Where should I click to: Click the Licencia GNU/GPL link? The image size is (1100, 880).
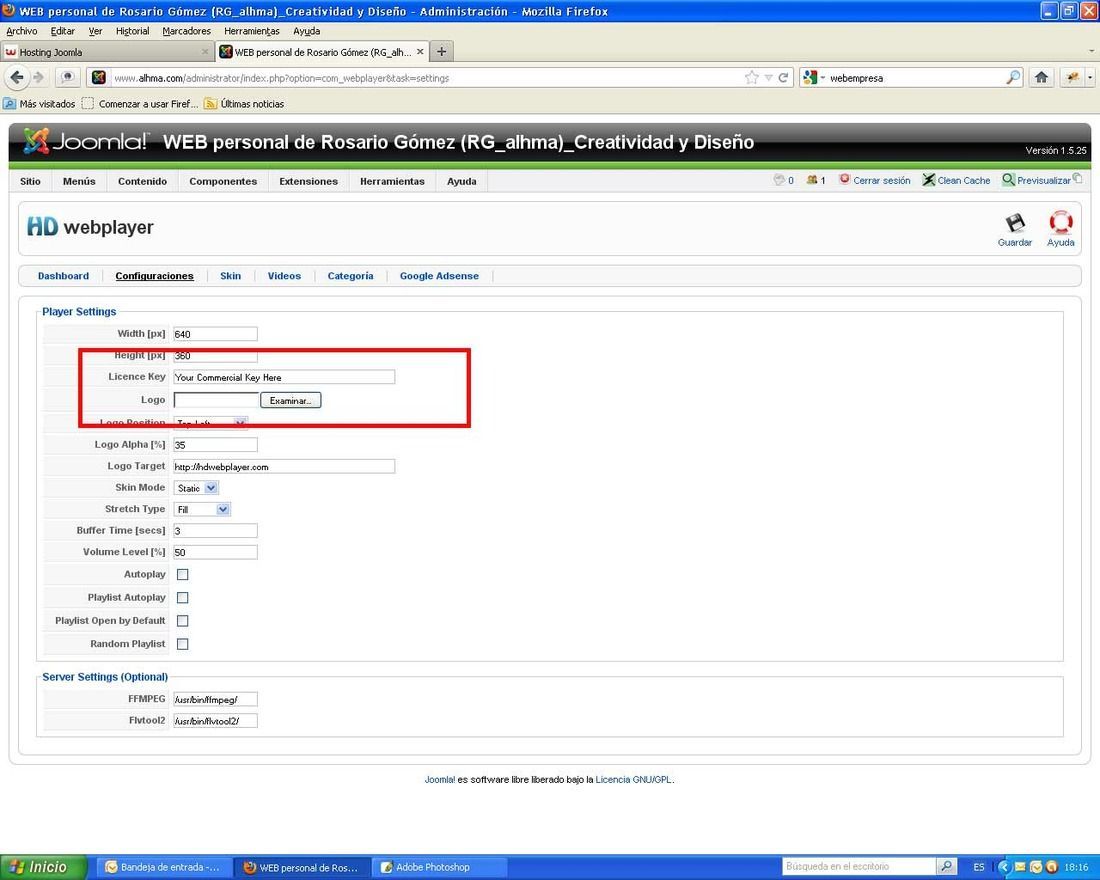click(633, 780)
